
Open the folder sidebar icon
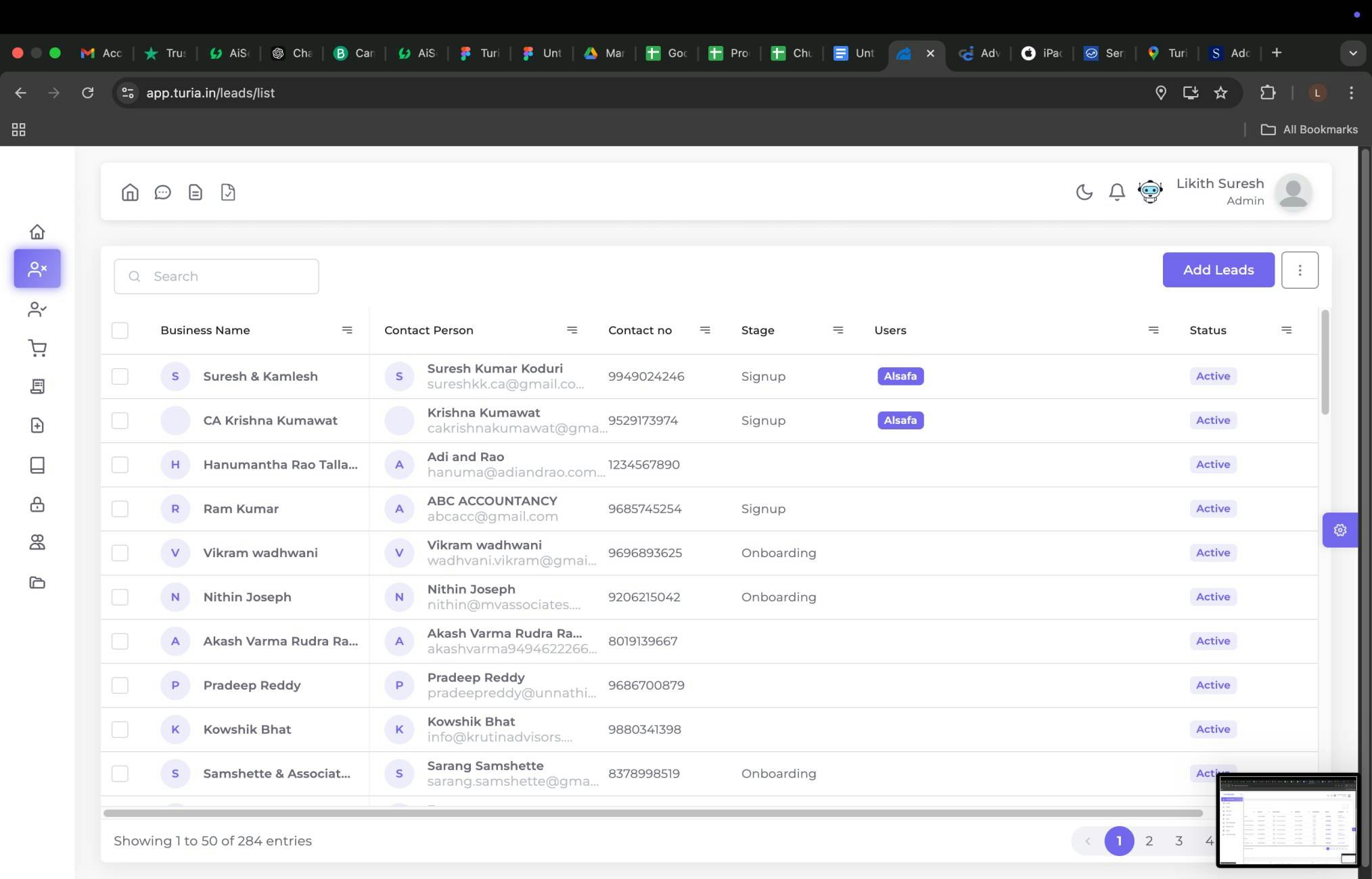pyautogui.click(x=37, y=582)
